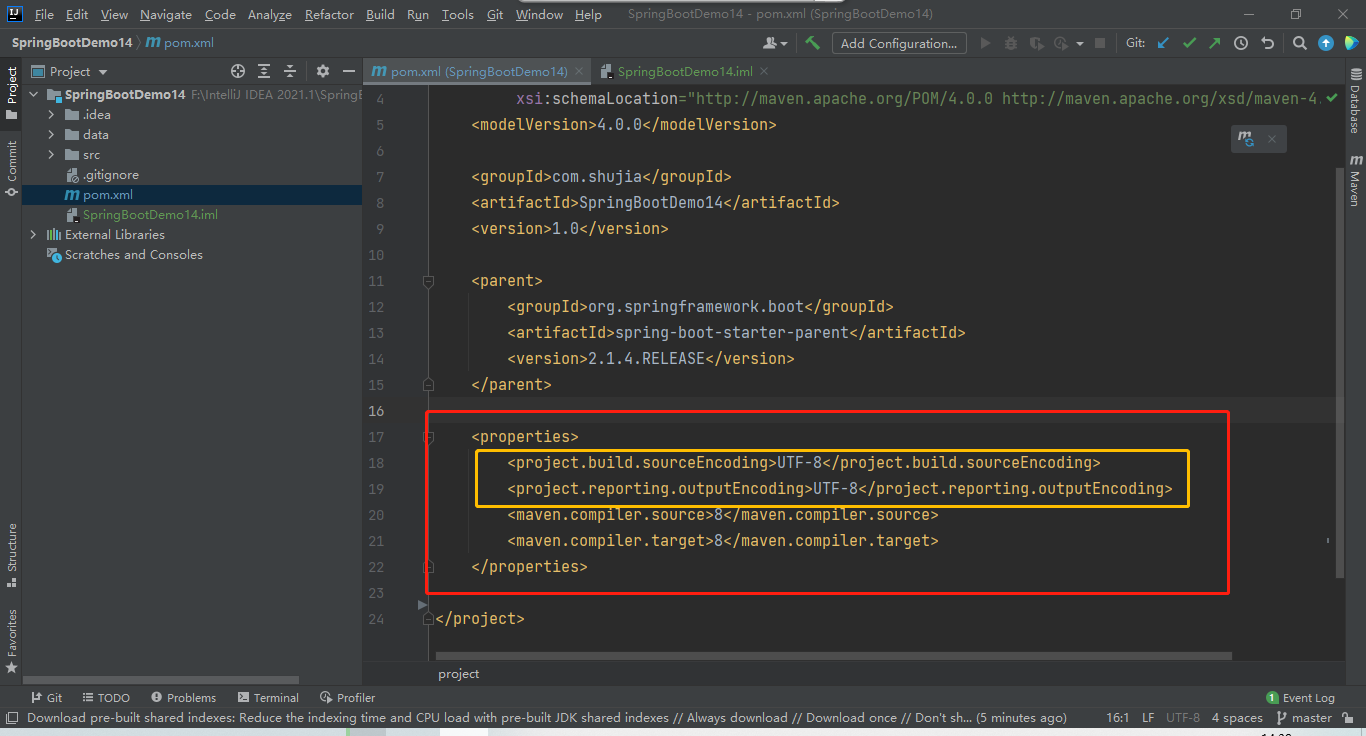Image resolution: width=1366 pixels, height=736 pixels.
Task: Open the Build menu
Action: pyautogui.click(x=380, y=14)
